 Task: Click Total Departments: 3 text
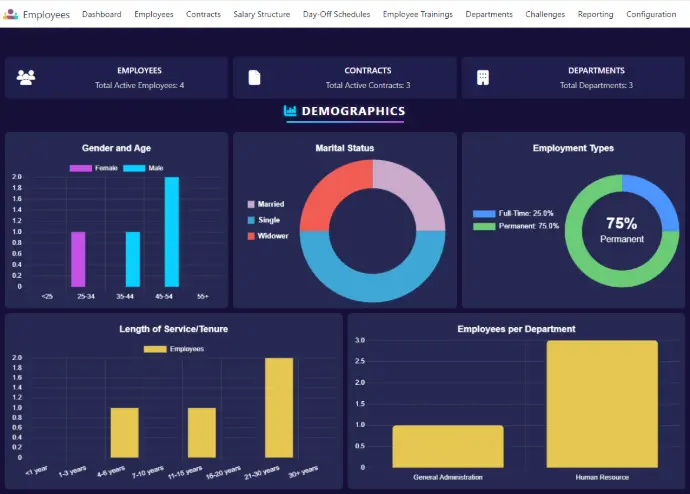click(596, 85)
